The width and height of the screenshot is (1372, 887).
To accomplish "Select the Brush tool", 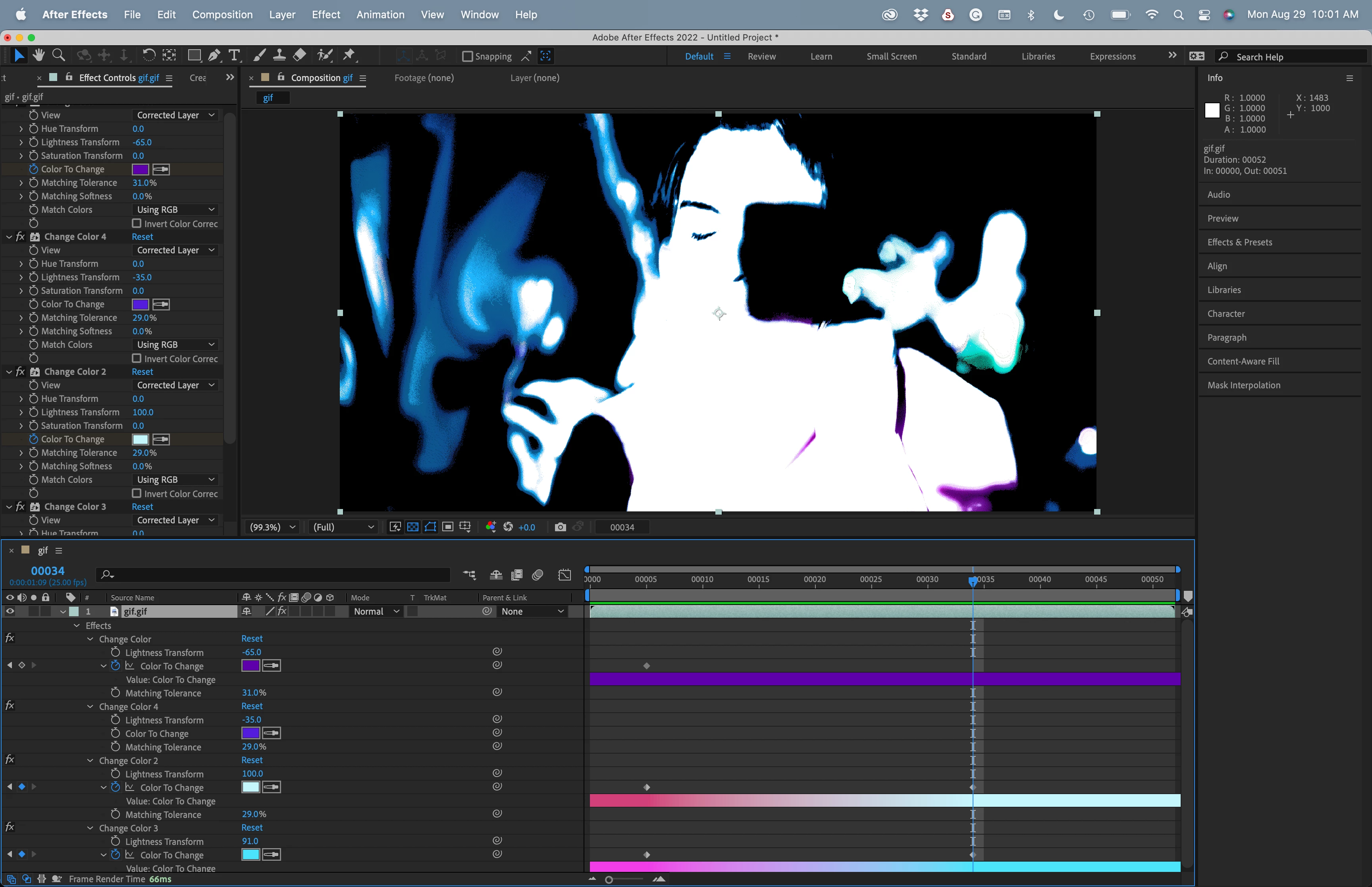I will pyautogui.click(x=260, y=55).
